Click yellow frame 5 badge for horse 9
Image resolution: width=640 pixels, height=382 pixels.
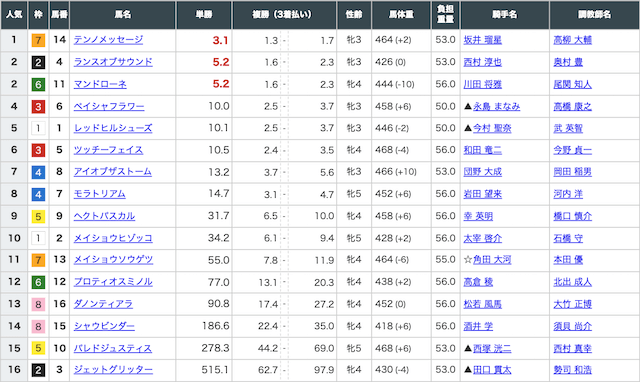[38, 216]
